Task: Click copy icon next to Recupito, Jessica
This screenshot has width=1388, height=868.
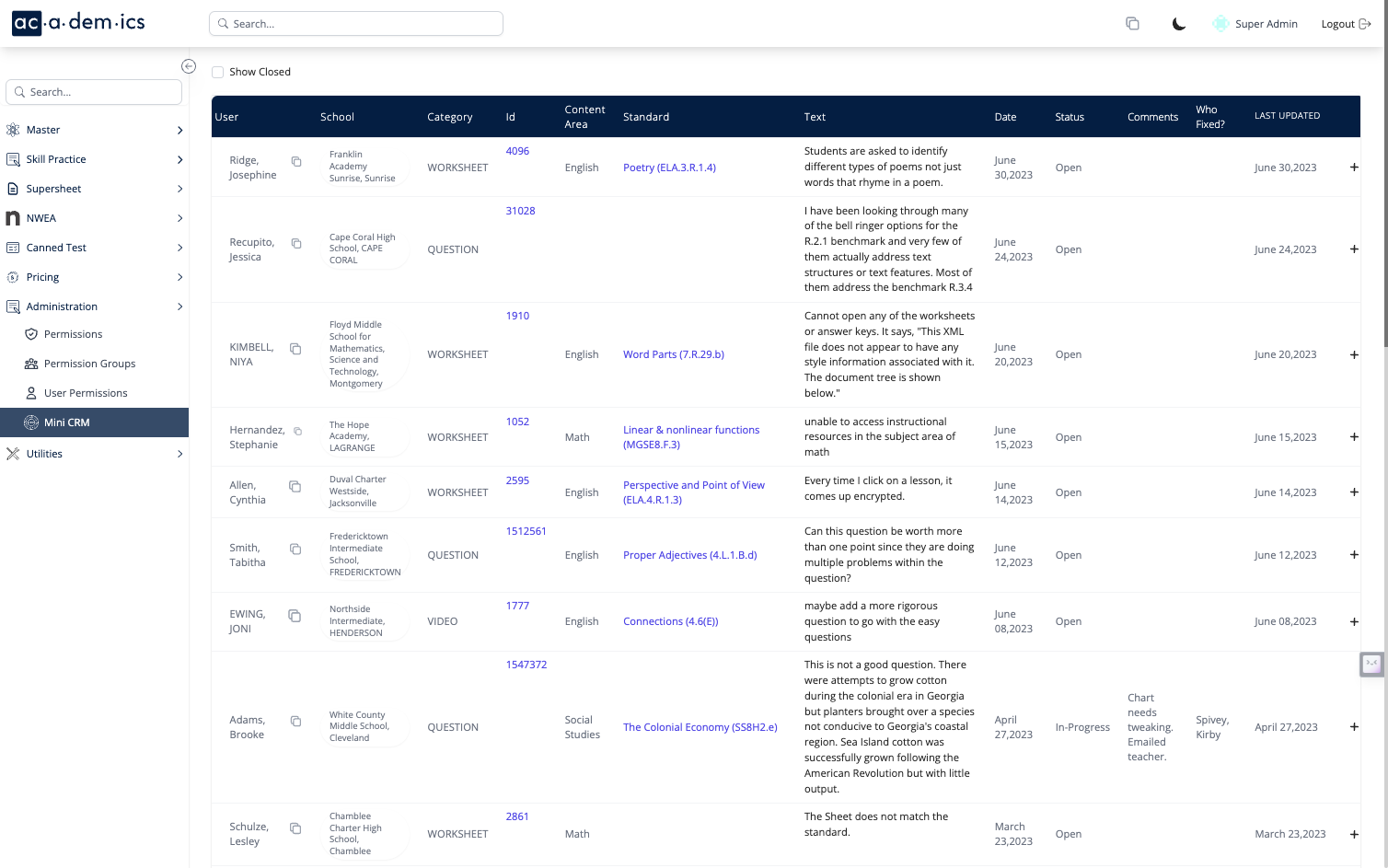Action: (x=296, y=243)
